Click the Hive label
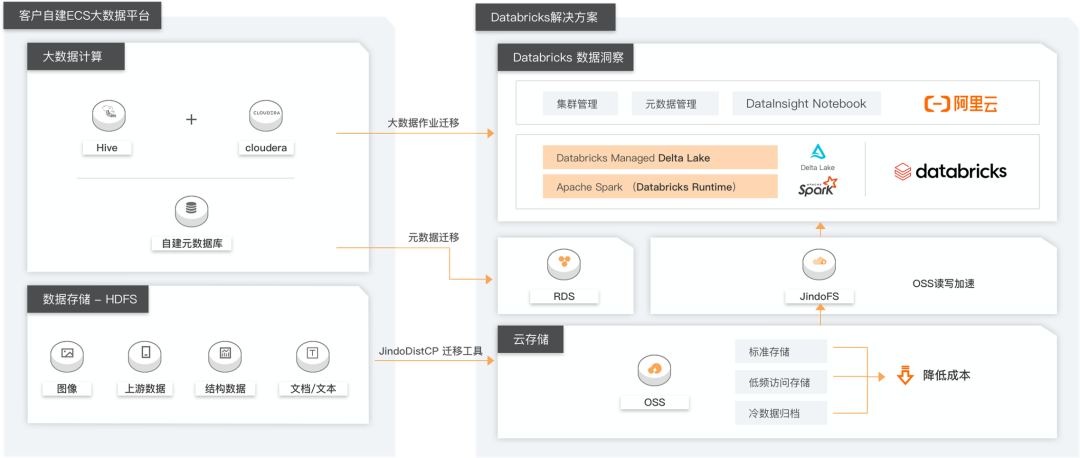Screen dimensions: 1080x458 pyautogui.click(x=107, y=147)
